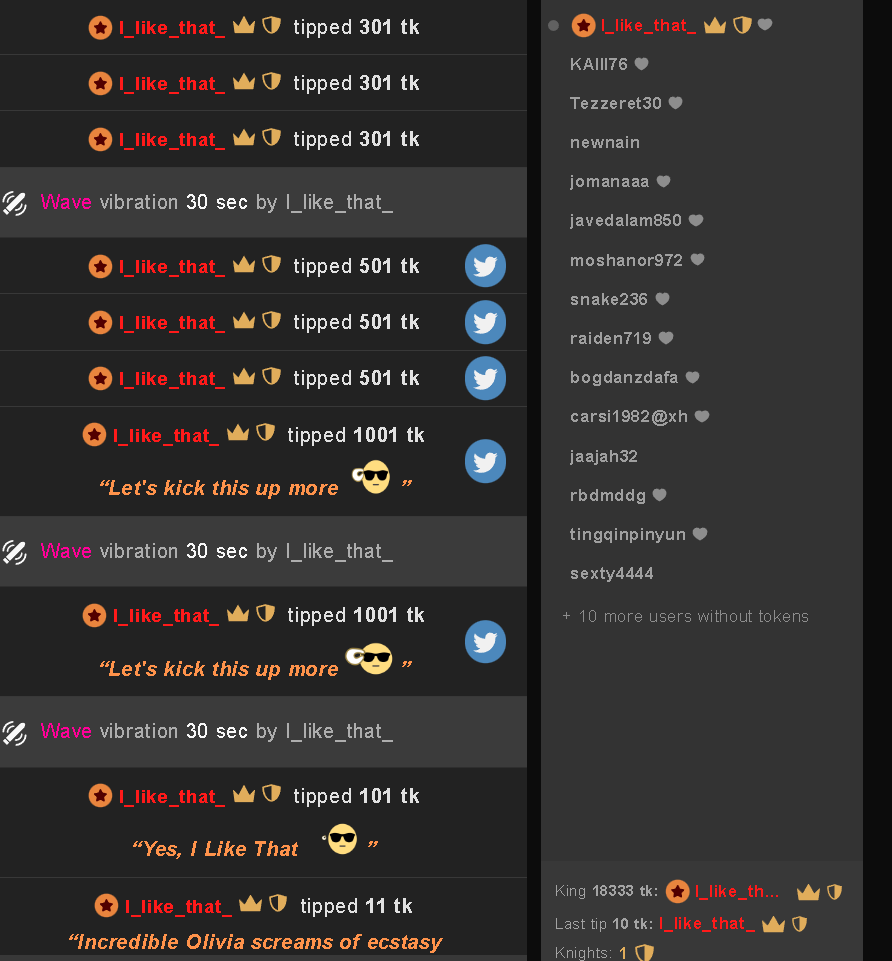Click I_like_that_ username on the 101 tk tip
The height and width of the screenshot is (961, 892).
tap(172, 796)
